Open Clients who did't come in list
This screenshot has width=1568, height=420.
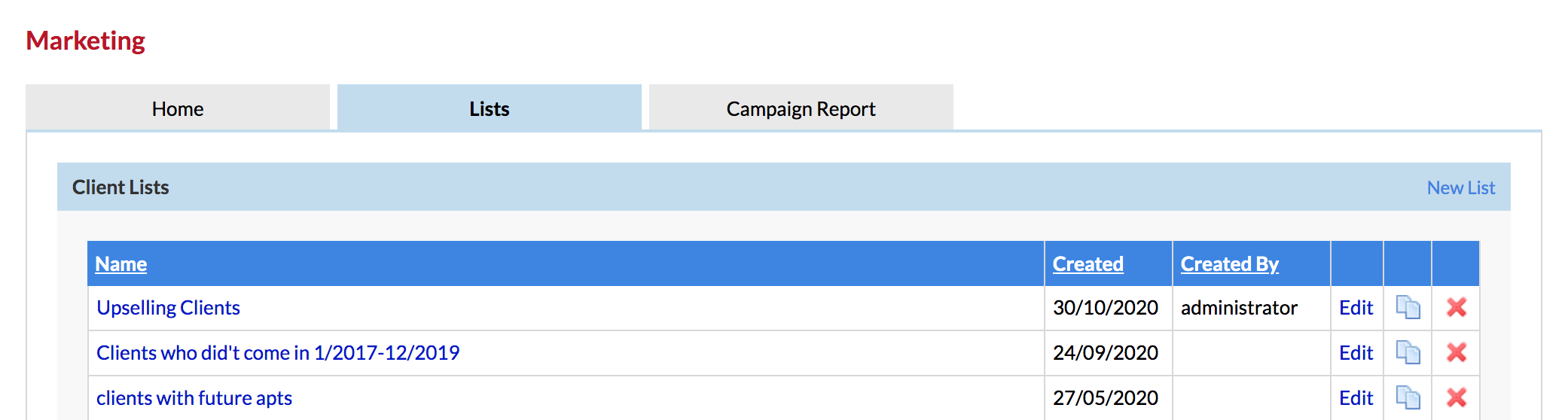(278, 353)
